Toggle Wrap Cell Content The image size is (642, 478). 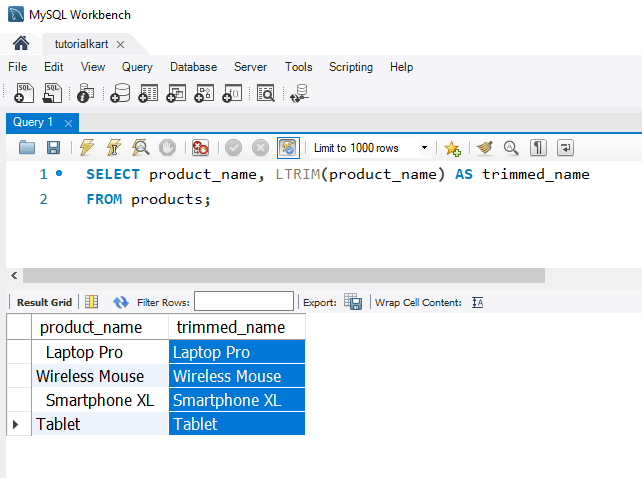click(477, 302)
